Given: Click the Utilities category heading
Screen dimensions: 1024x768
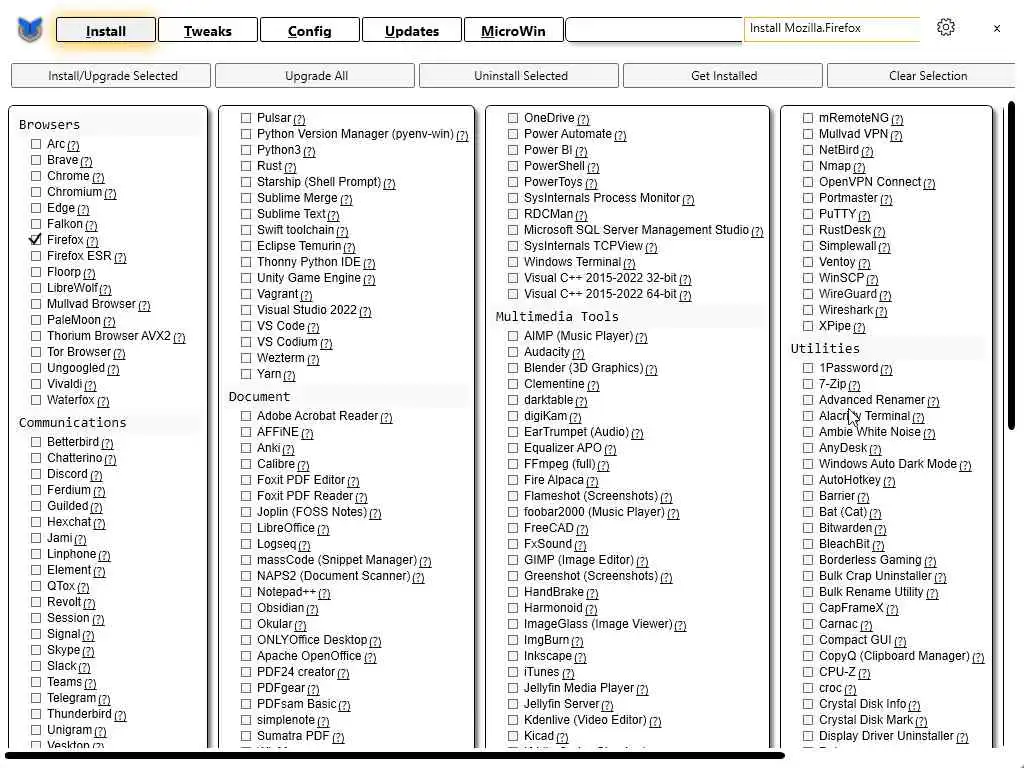Looking at the screenshot, I should (x=825, y=349).
